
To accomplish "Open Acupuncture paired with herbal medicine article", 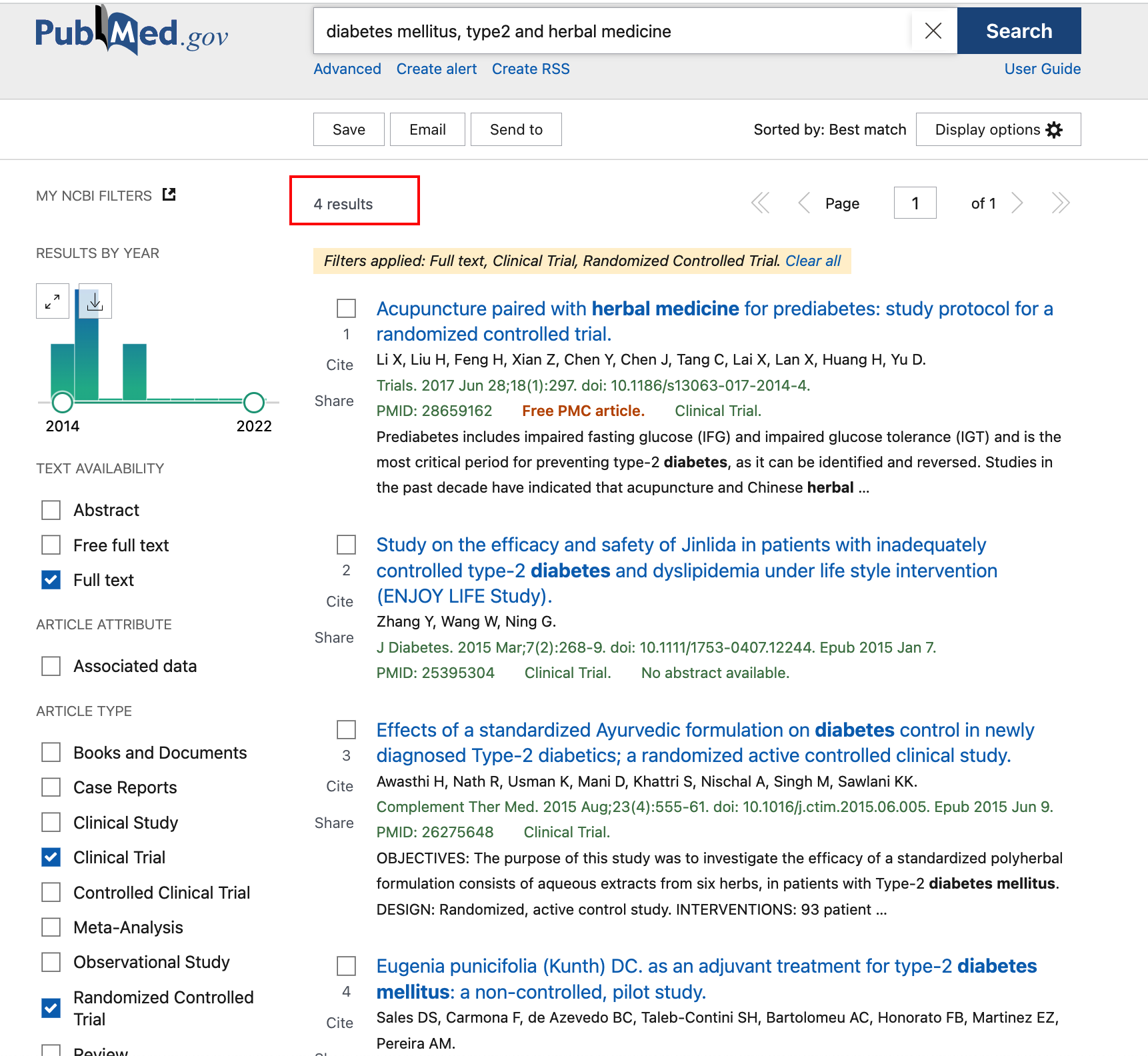I will (x=715, y=321).
